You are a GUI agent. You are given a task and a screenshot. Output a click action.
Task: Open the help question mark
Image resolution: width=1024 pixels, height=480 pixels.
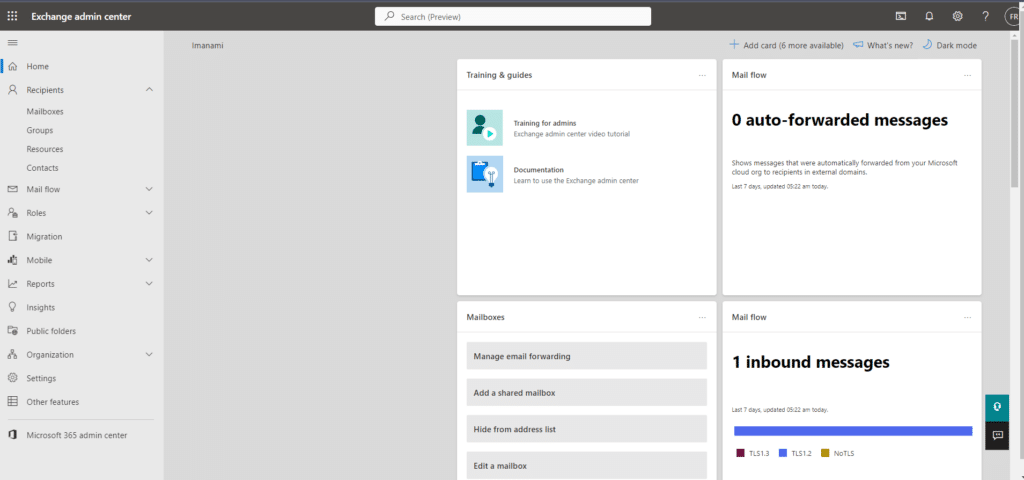(x=986, y=16)
